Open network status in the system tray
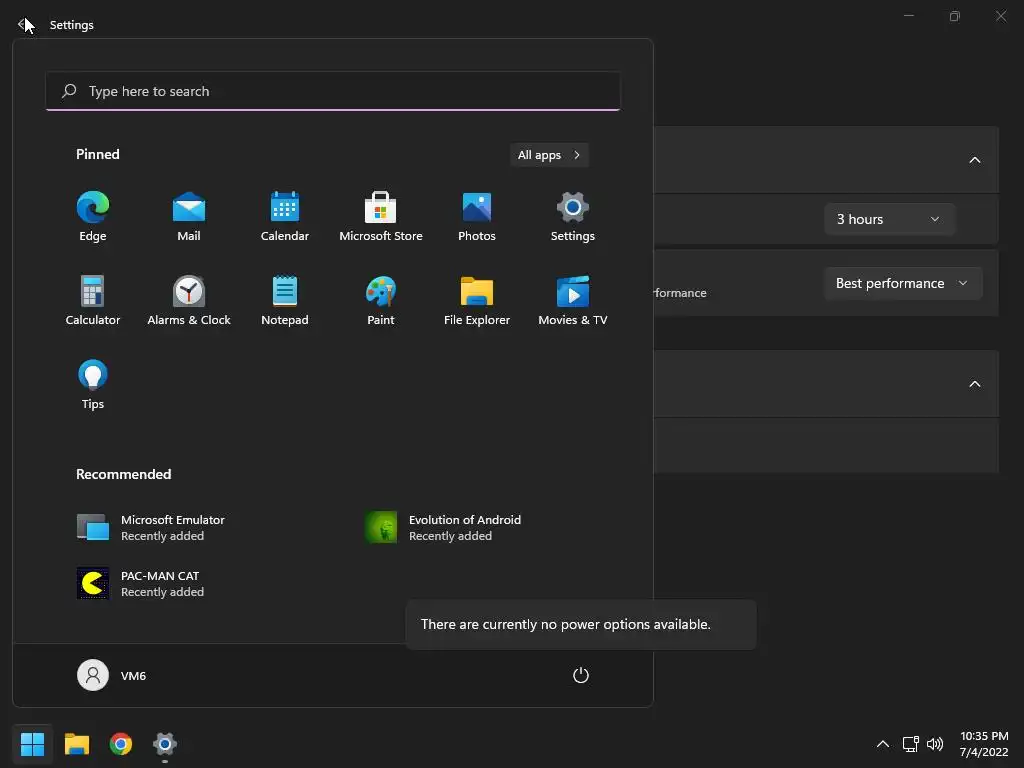The height and width of the screenshot is (768, 1024). (x=910, y=744)
